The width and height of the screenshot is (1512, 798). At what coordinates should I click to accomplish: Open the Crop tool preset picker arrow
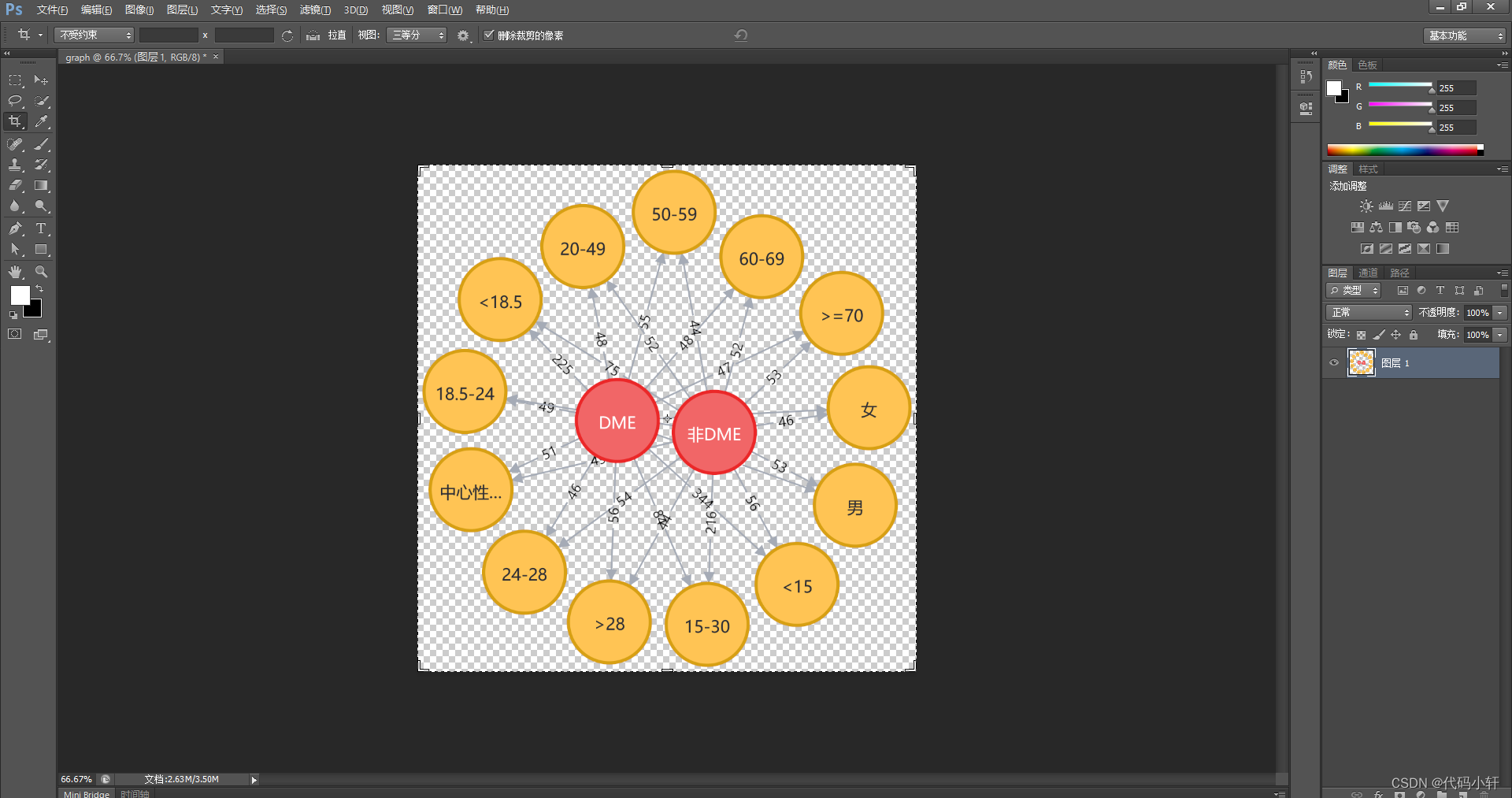click(x=40, y=35)
